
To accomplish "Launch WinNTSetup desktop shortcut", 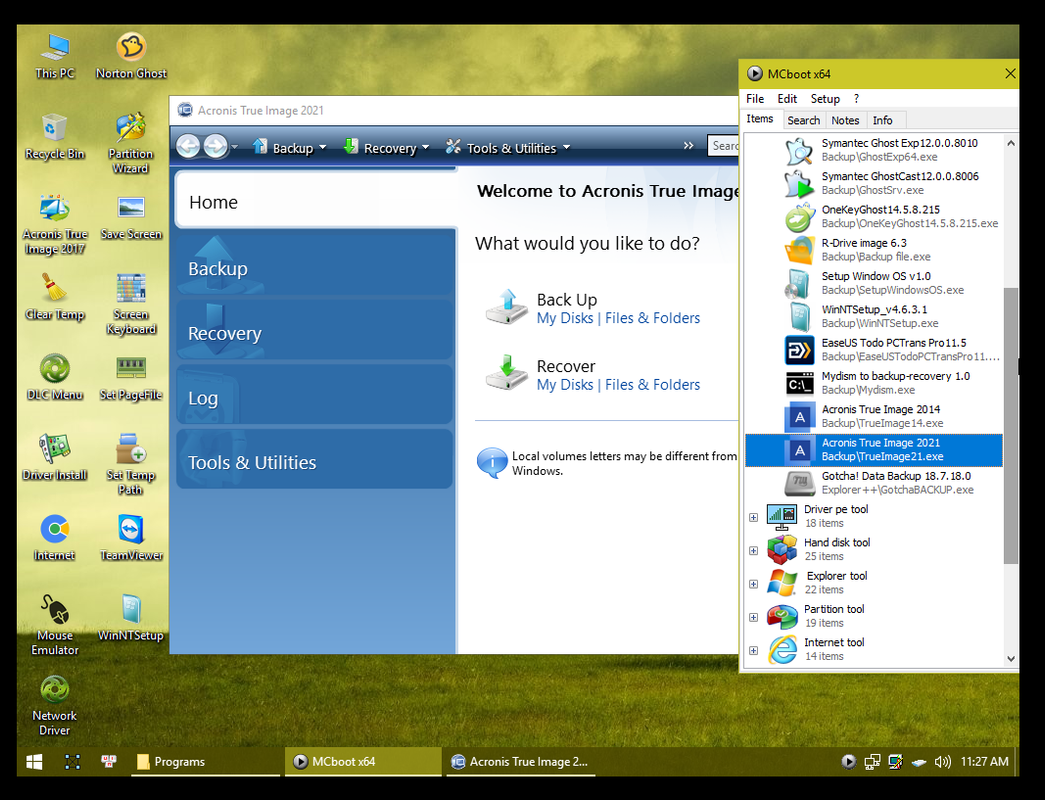I will coord(131,619).
